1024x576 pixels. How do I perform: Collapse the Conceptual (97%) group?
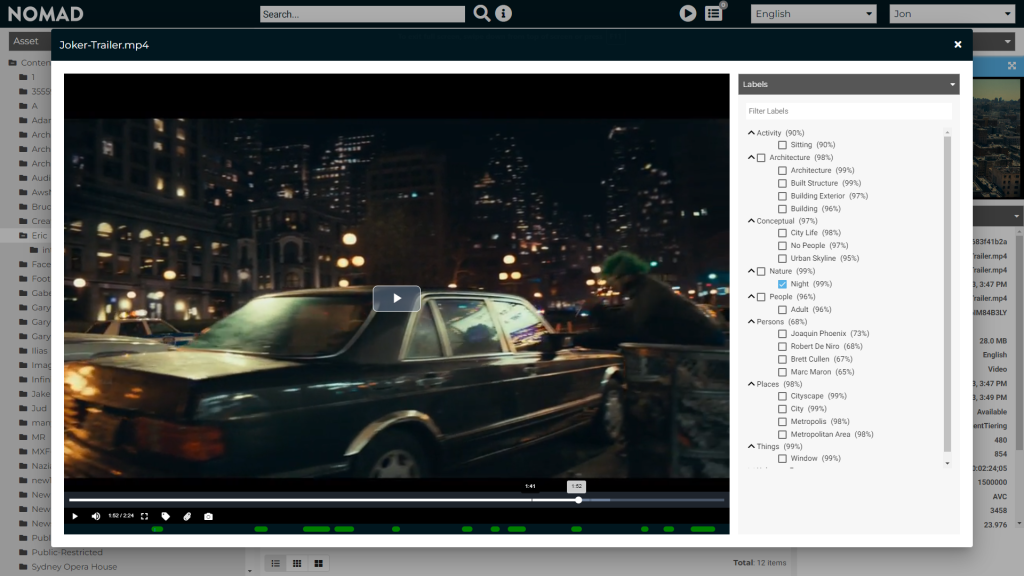(x=751, y=221)
